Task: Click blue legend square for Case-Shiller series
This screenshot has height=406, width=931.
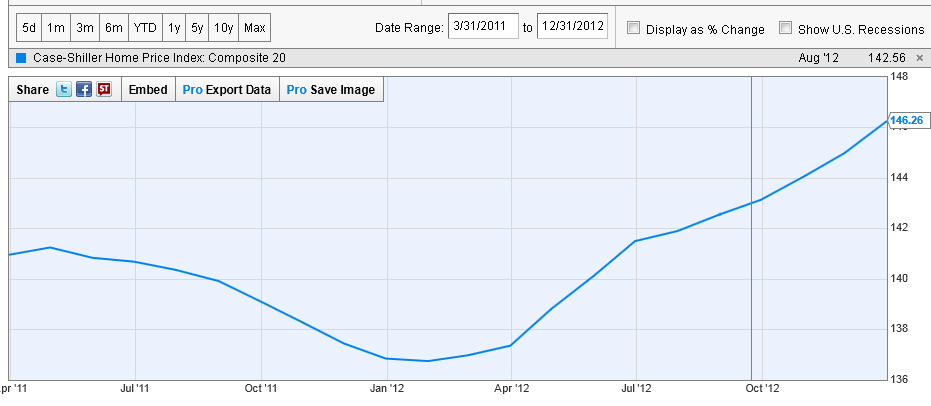Action: 21,58
